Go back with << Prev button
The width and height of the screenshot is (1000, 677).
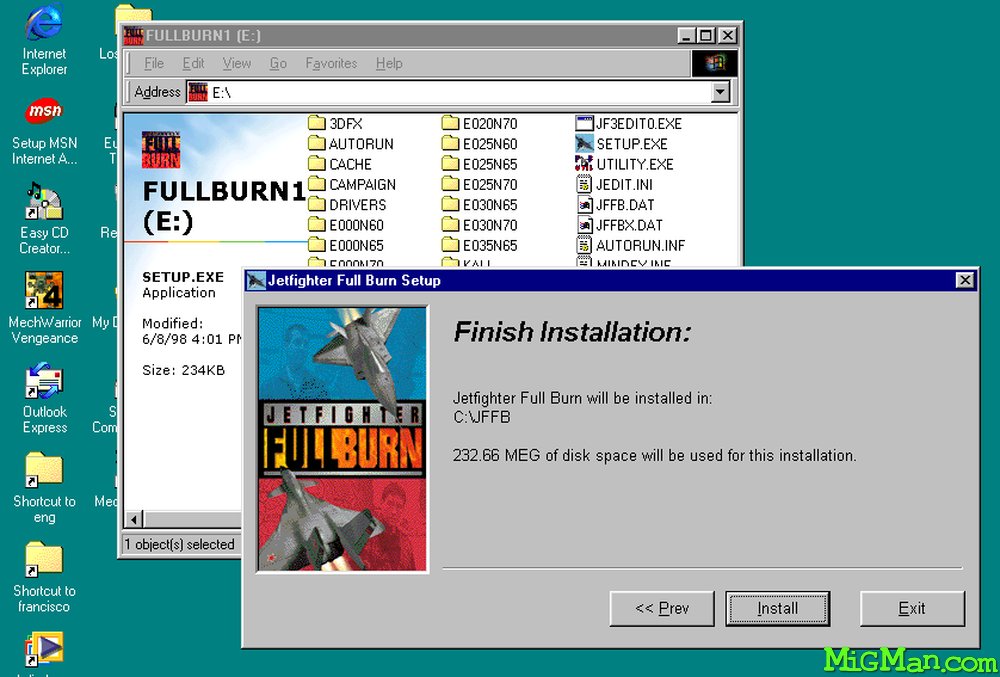[662, 608]
